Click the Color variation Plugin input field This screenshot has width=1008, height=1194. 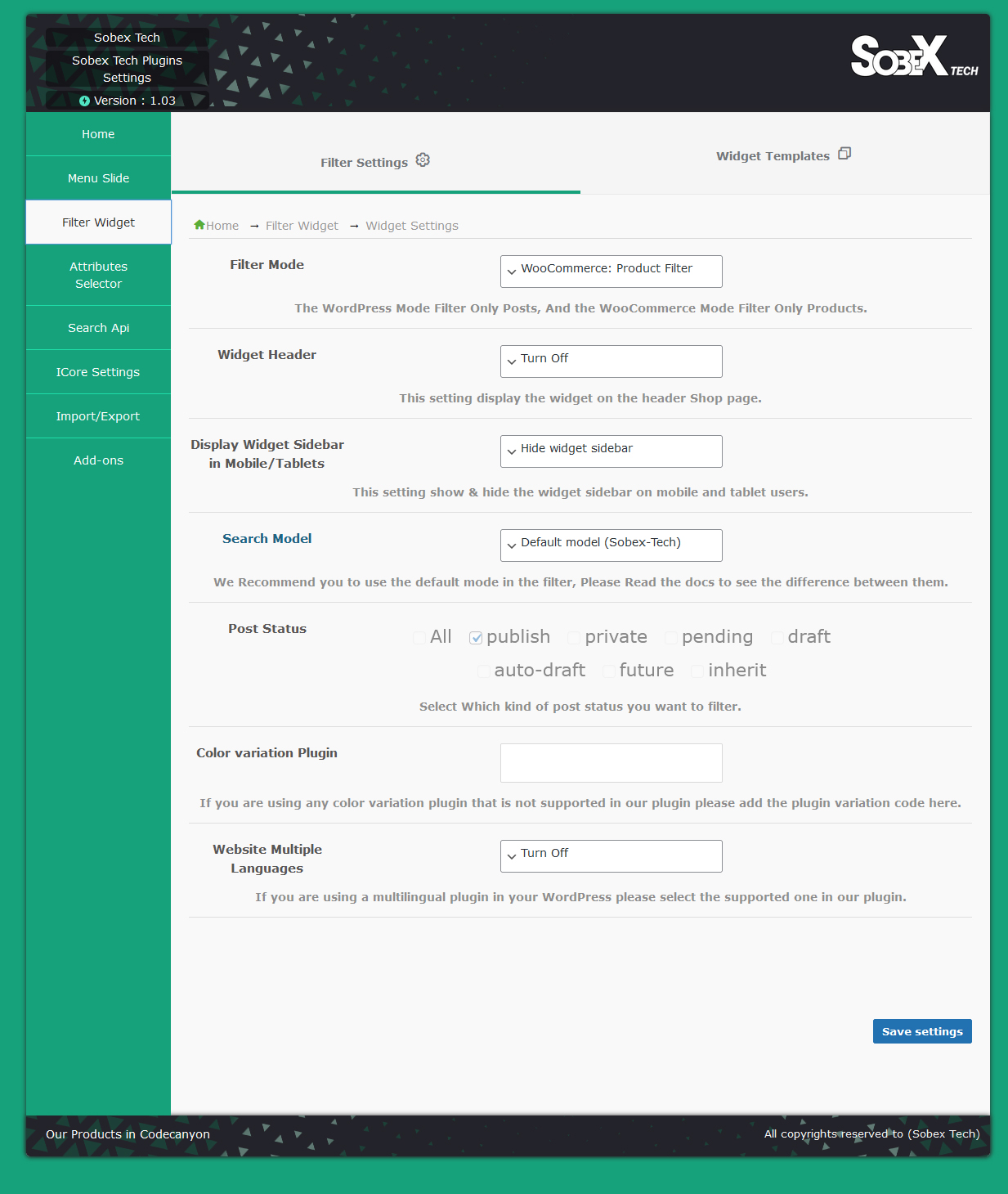point(612,763)
